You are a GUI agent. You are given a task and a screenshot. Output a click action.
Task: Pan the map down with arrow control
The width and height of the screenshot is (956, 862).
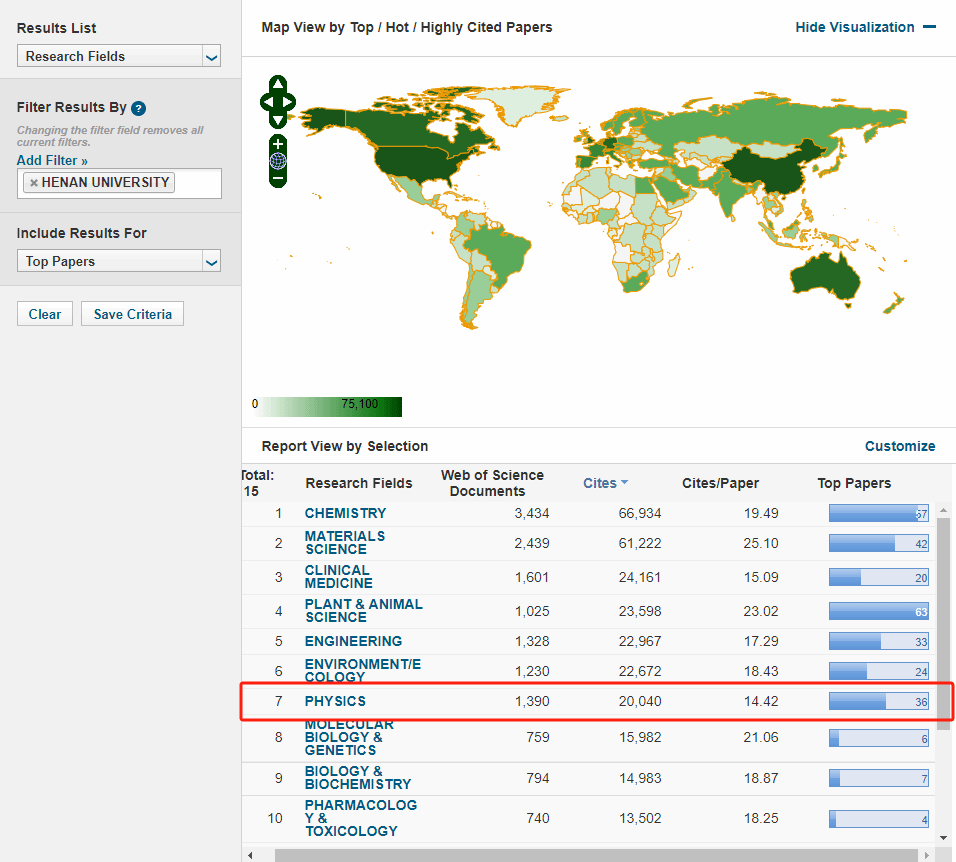pos(278,120)
